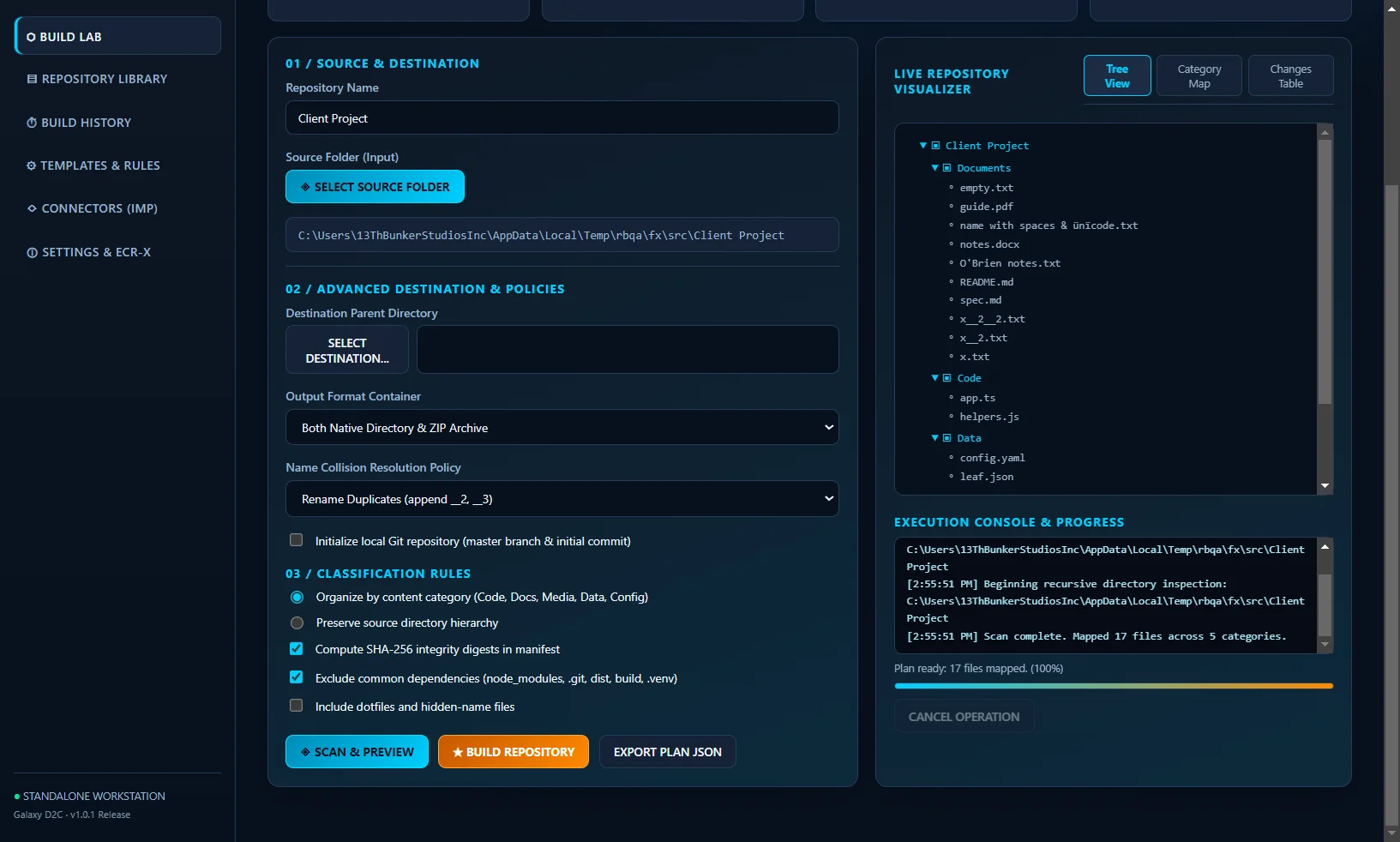Click the Repository Library sidebar icon
Viewport: 1400px width, 842px height.
coord(32,79)
